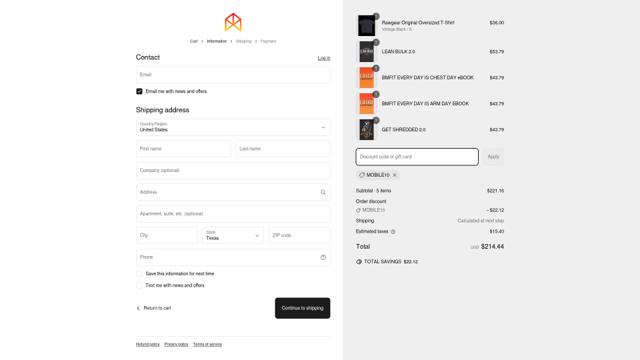Click the TOTAL SAVINGS tag icon
The image size is (640, 360).
click(359, 262)
